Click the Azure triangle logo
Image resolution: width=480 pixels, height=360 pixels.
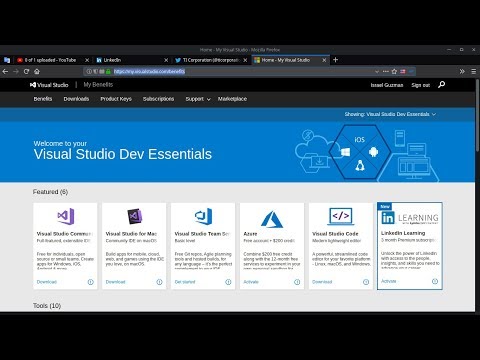click(x=272, y=219)
